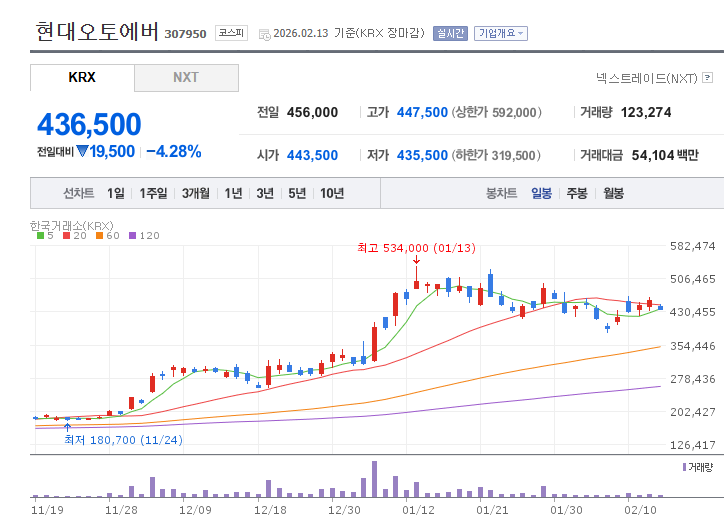Click the 한국거래소(KRX) chart caption
Image resolution: width=724 pixels, height=526 pixels.
coord(72,225)
